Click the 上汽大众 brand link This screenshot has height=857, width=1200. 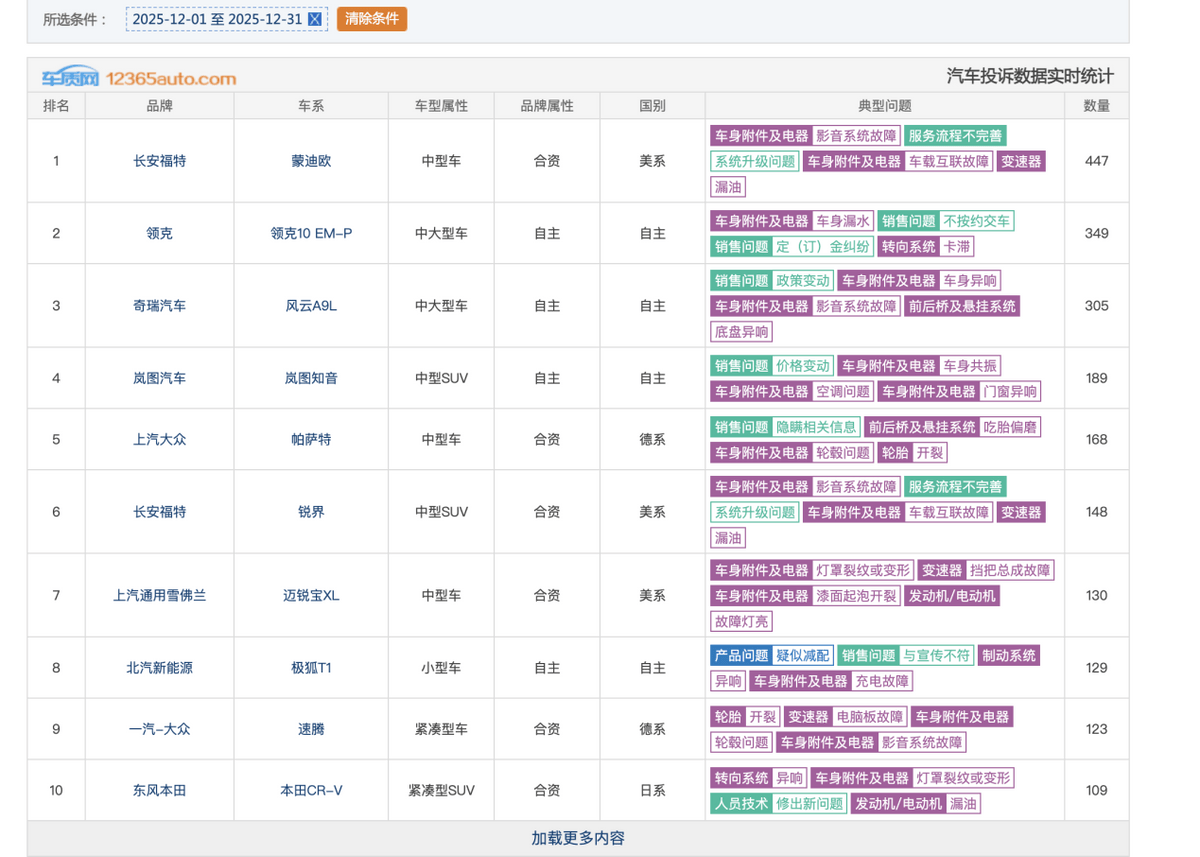159,439
